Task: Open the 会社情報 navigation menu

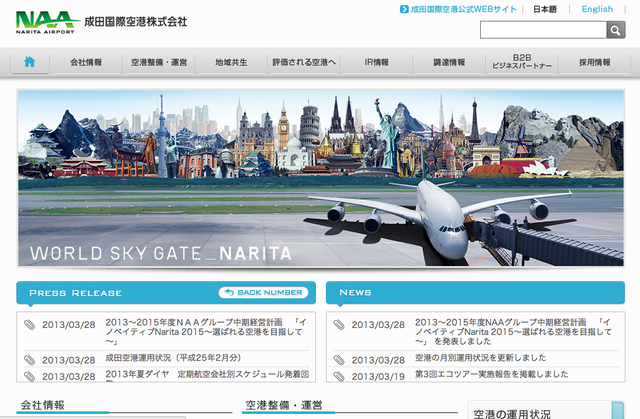Action: pyautogui.click(x=86, y=62)
